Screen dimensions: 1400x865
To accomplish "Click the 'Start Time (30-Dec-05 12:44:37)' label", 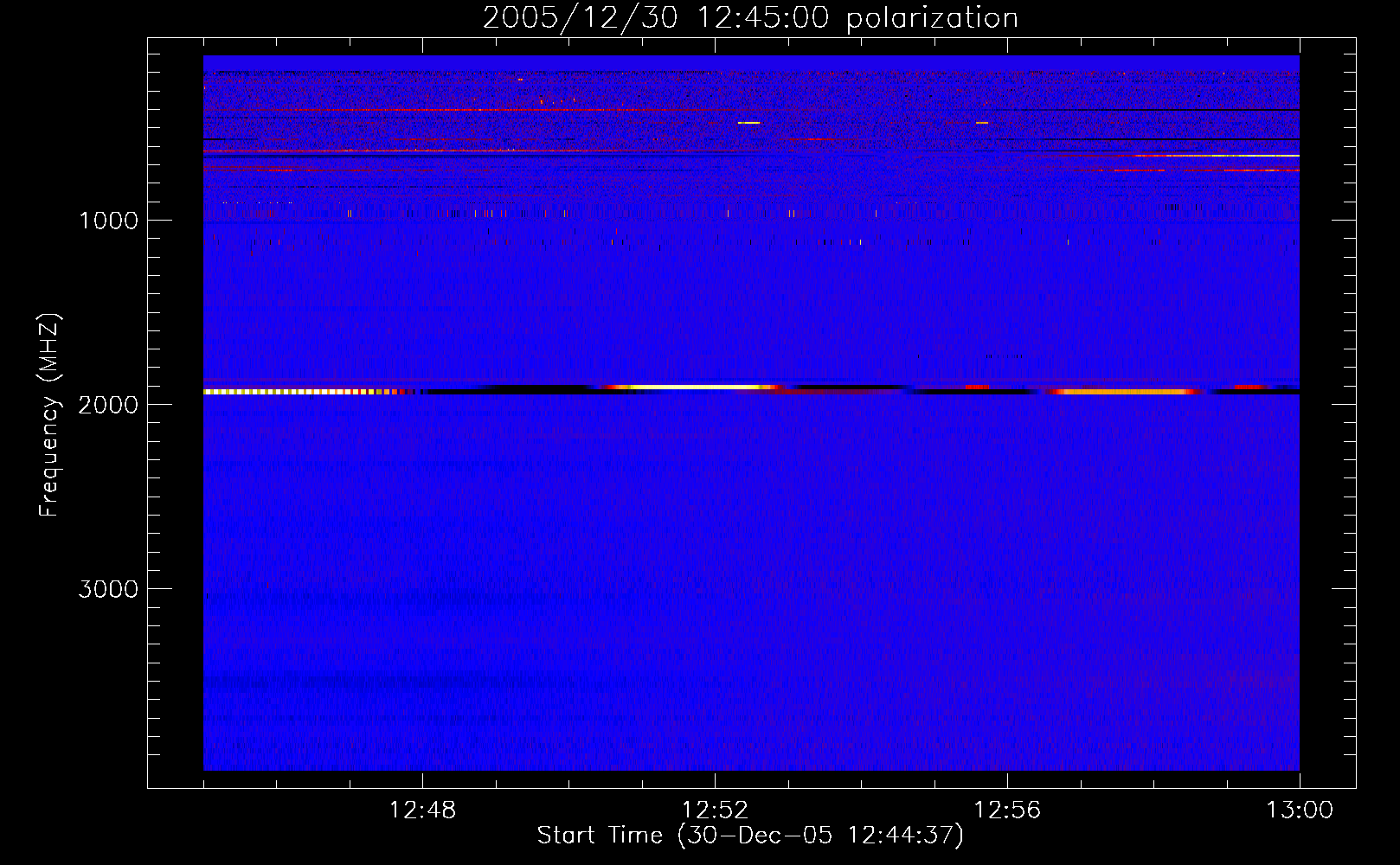I will coord(750,836).
